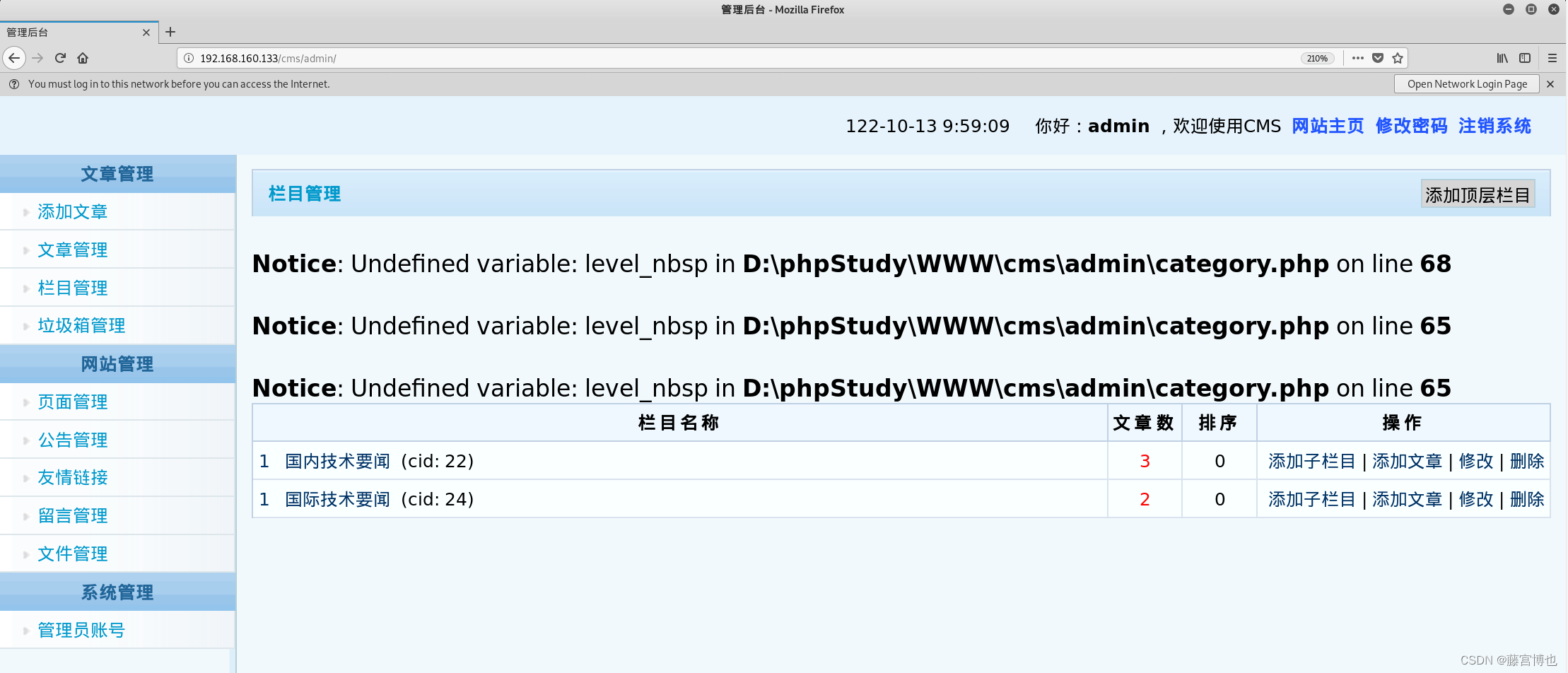Click 删除 for 国内技术要闻 row
This screenshot has width=1568, height=673.
click(x=1527, y=462)
